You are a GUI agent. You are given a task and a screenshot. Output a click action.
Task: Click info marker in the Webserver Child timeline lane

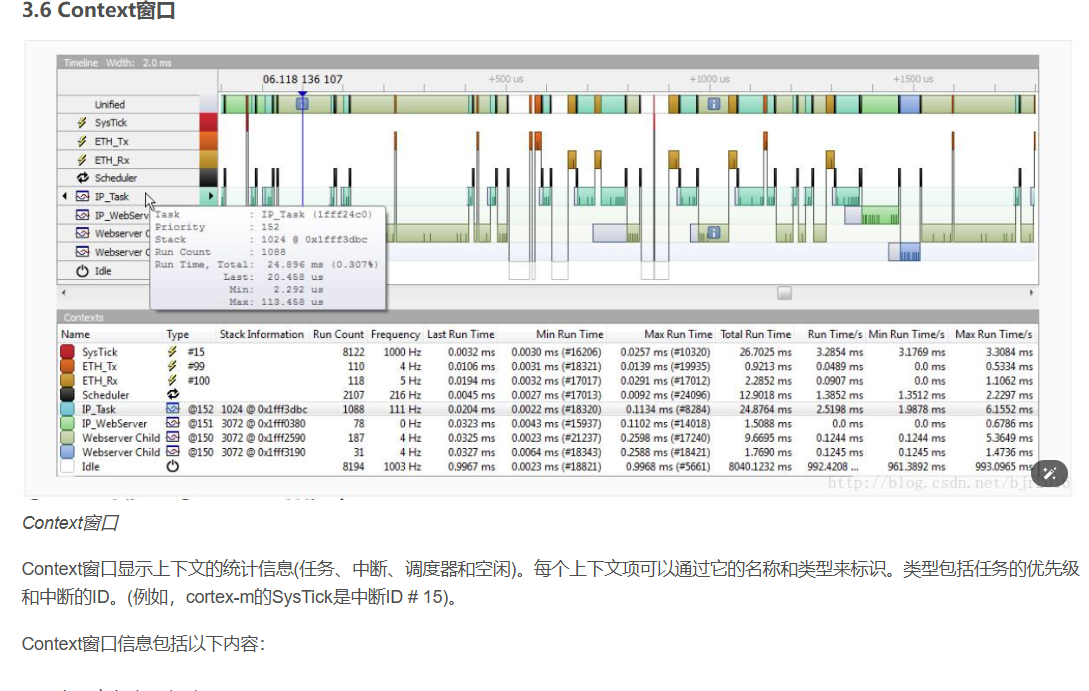713,233
